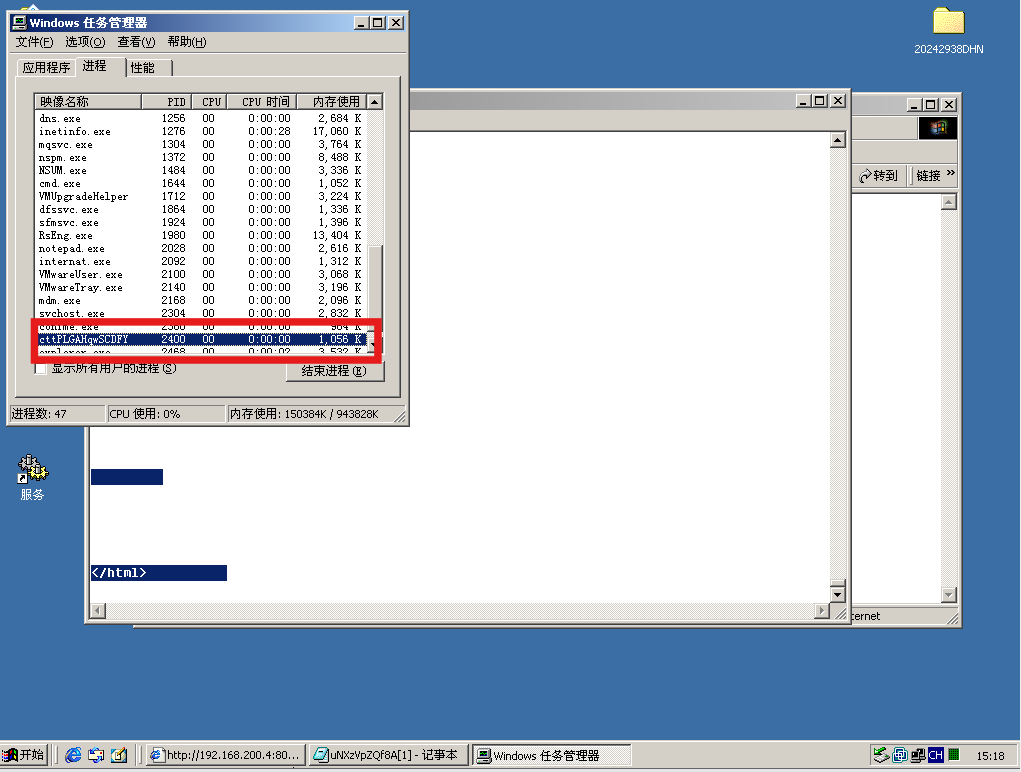
Task: Select the mqsvc.exe process row
Action: tap(201, 145)
